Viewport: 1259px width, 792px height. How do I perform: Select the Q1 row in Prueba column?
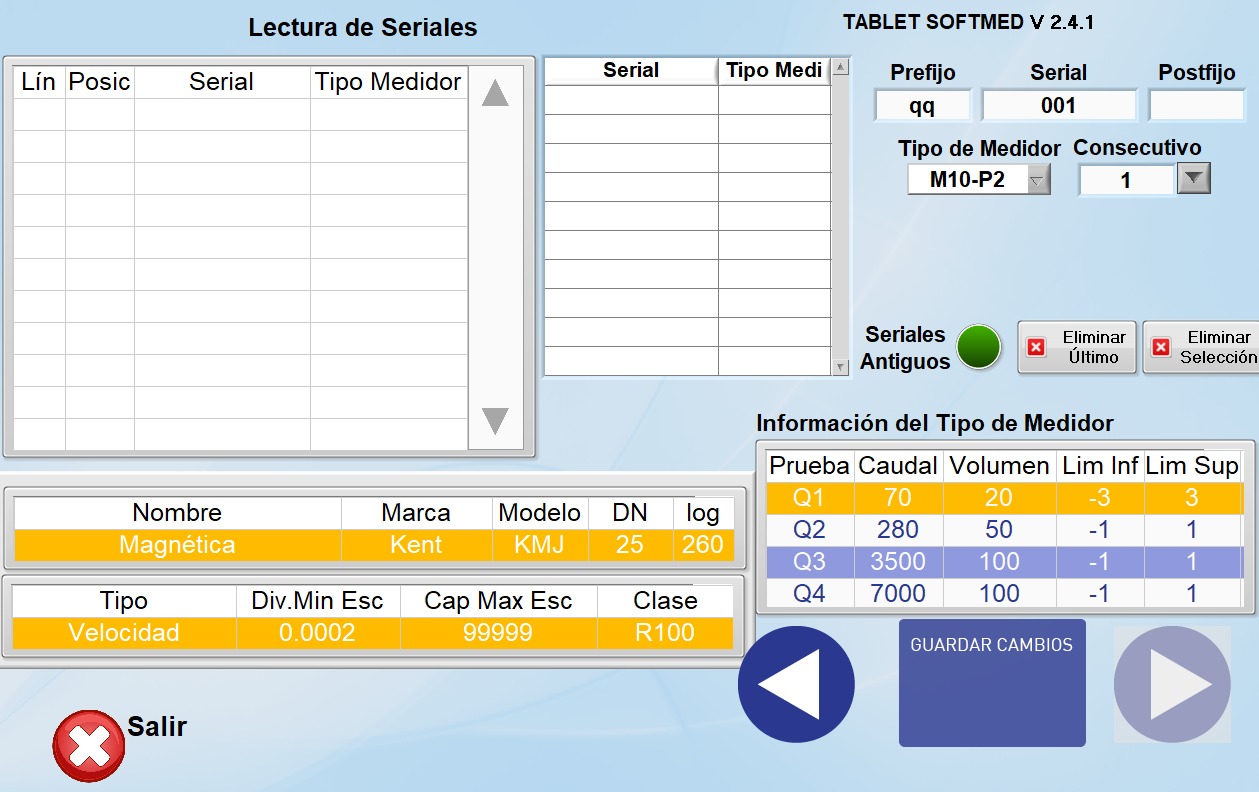[810, 498]
